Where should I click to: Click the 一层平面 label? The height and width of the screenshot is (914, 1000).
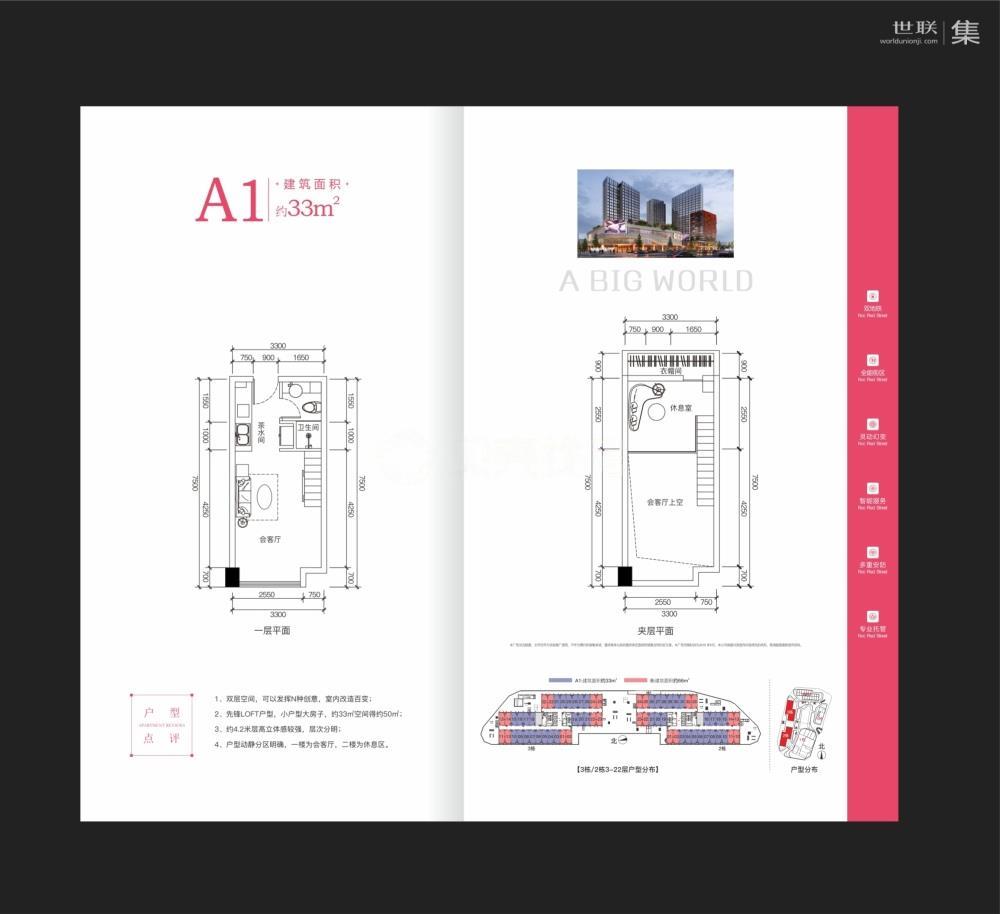pyautogui.click(x=271, y=631)
